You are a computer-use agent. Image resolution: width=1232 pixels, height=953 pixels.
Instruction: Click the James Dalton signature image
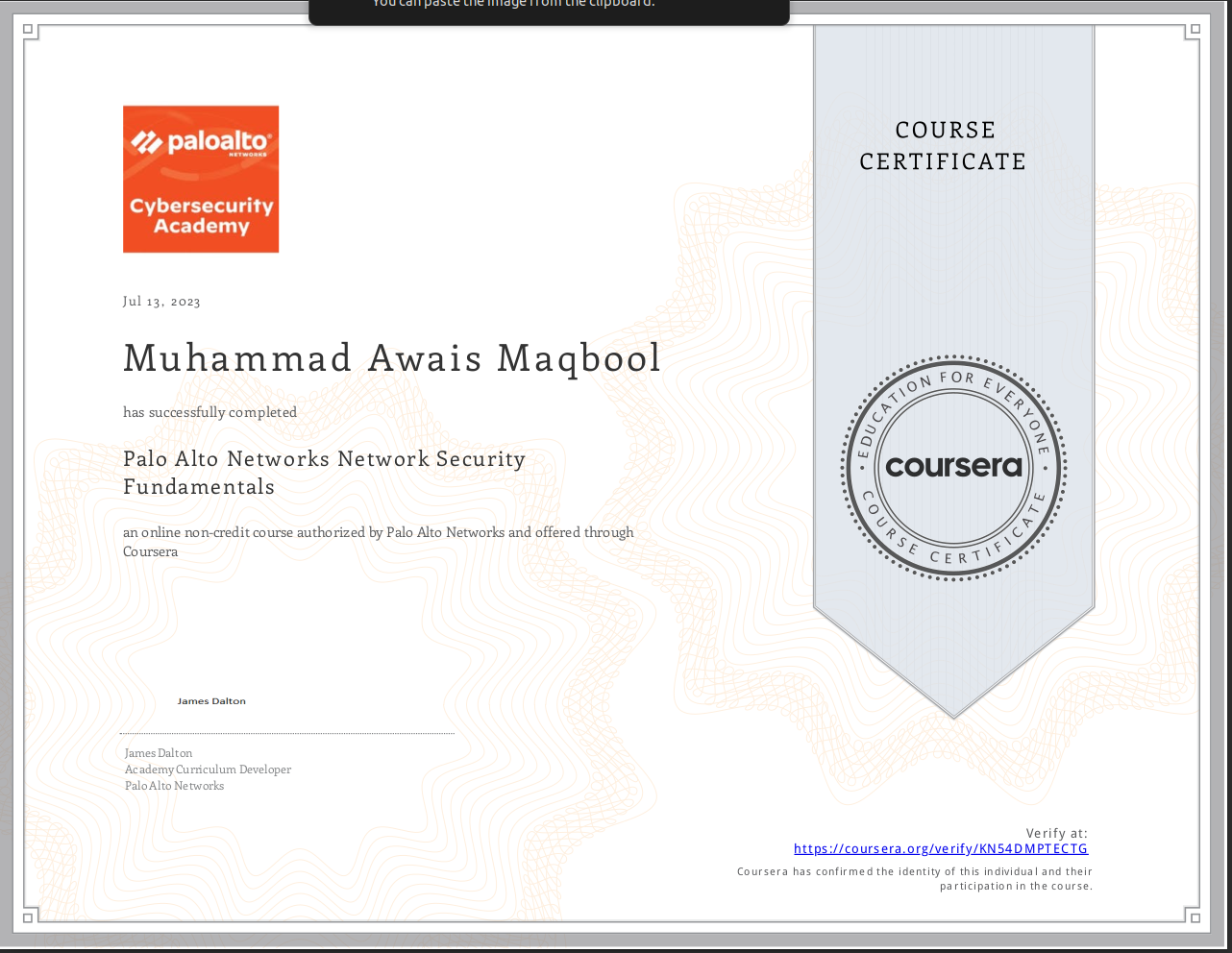point(211,701)
